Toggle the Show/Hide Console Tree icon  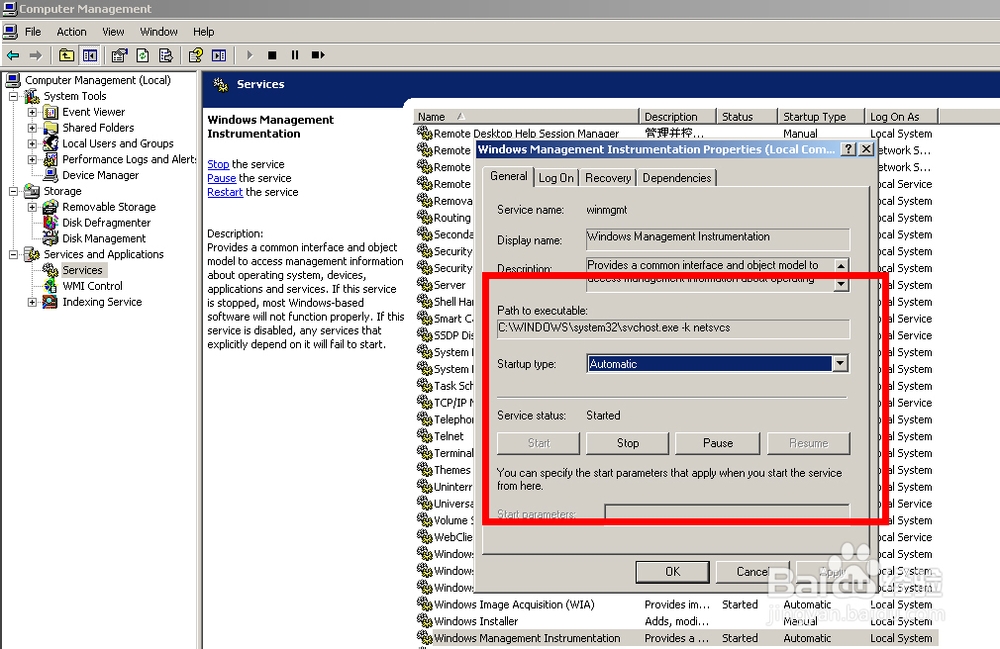point(90,55)
